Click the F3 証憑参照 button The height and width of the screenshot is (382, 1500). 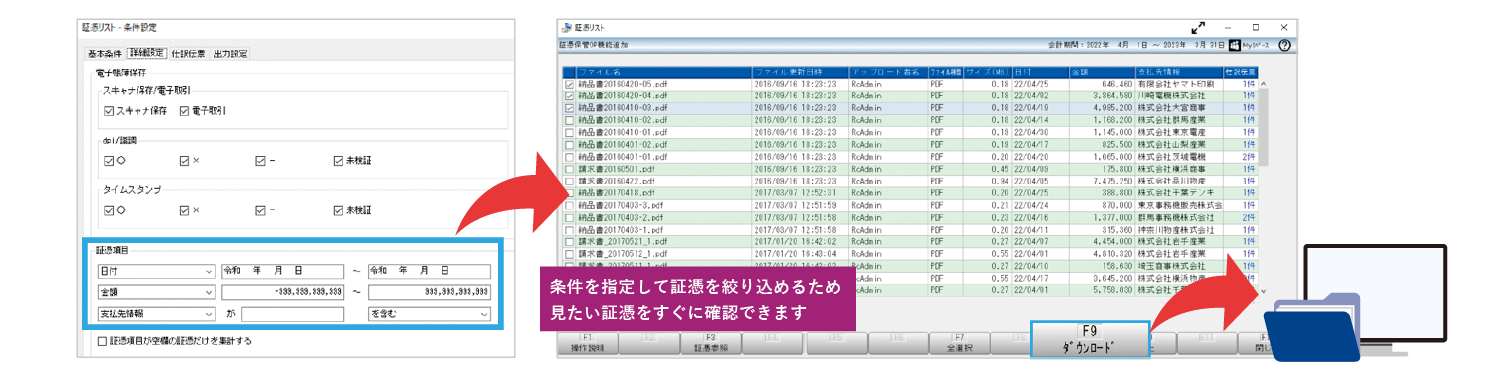click(x=711, y=344)
